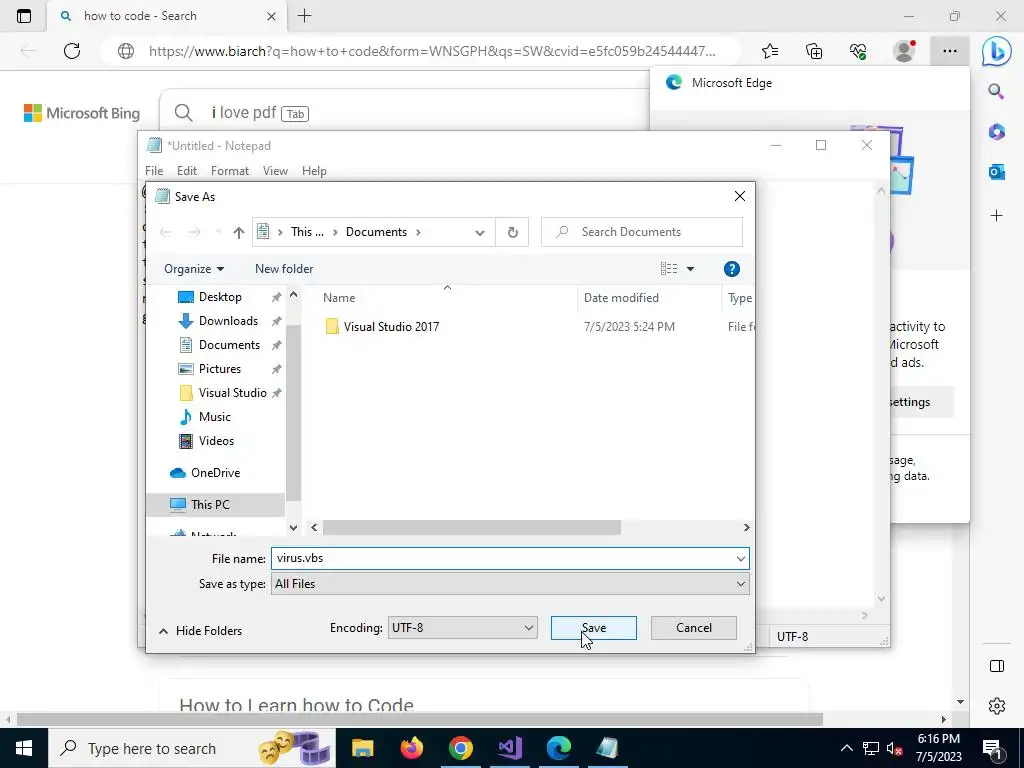Click the view layout icon in Save As
The image size is (1024, 768).
tap(669, 269)
